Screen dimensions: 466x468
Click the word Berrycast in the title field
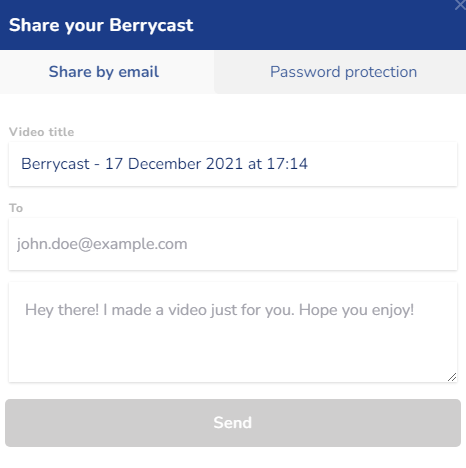tap(55, 164)
